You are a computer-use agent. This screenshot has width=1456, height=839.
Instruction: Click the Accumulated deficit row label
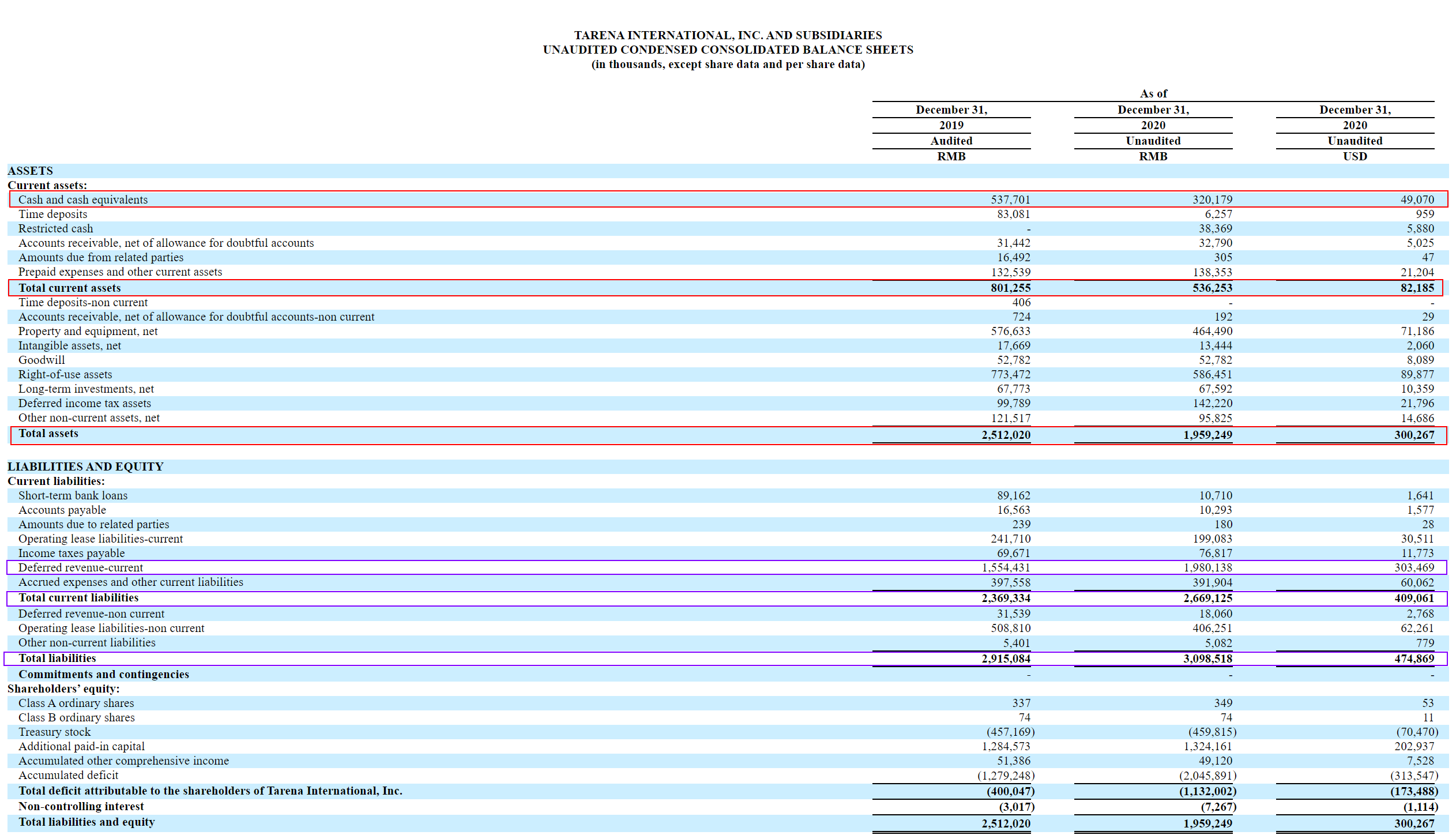tap(68, 775)
